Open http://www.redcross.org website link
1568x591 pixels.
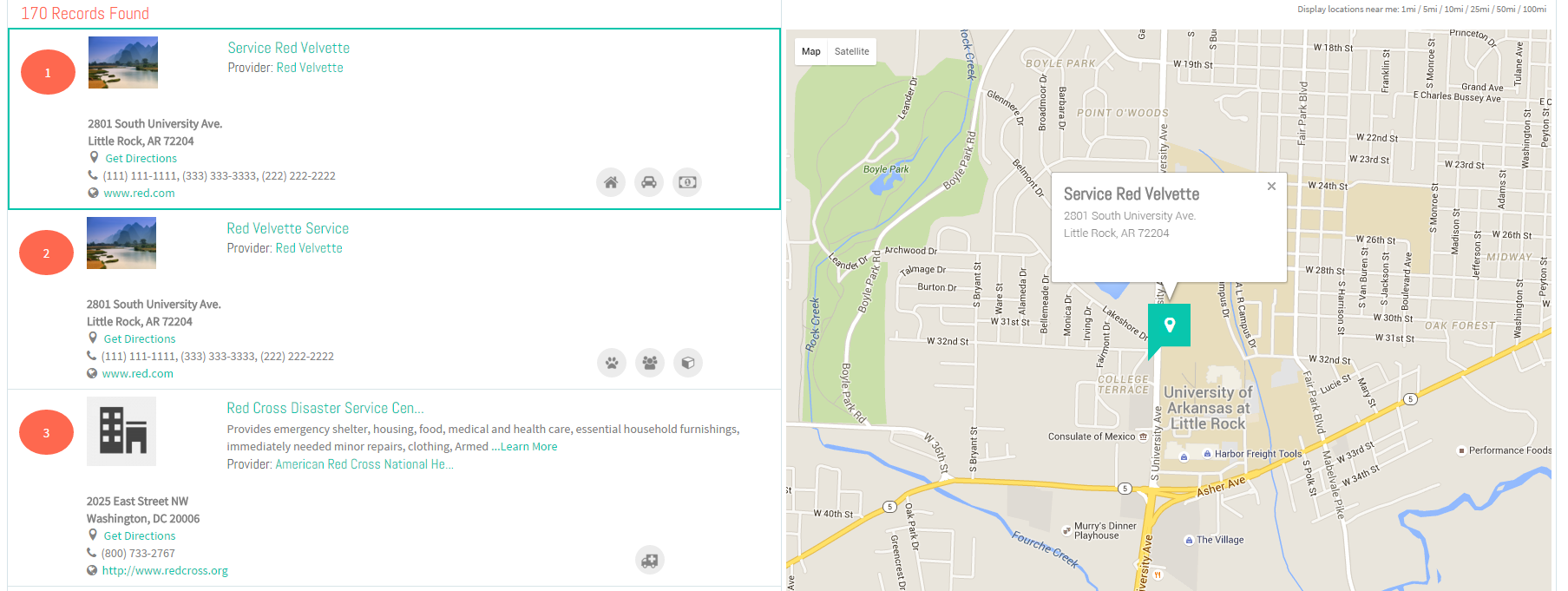click(x=165, y=571)
